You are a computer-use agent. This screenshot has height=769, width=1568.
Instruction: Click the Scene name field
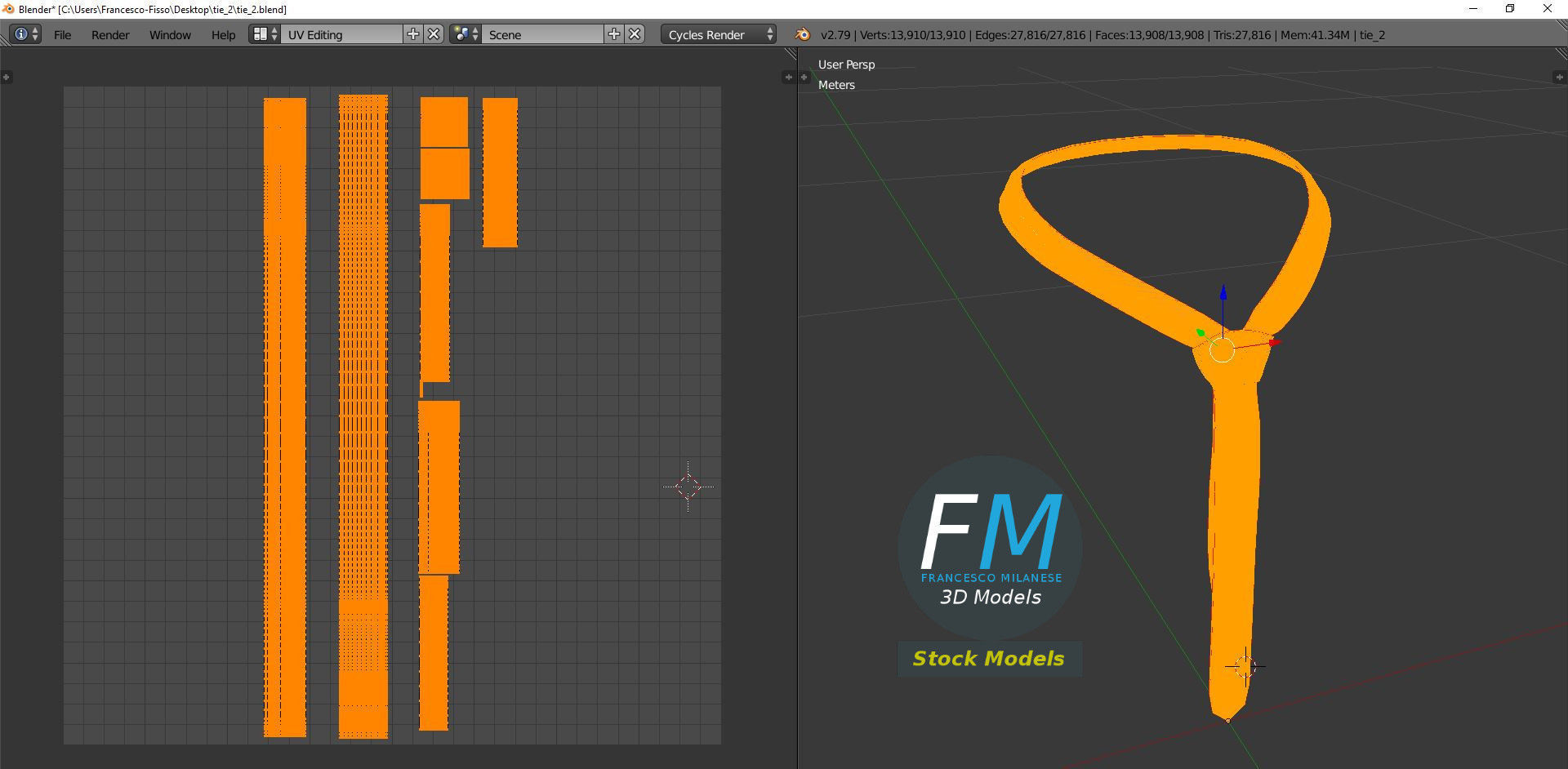click(542, 34)
